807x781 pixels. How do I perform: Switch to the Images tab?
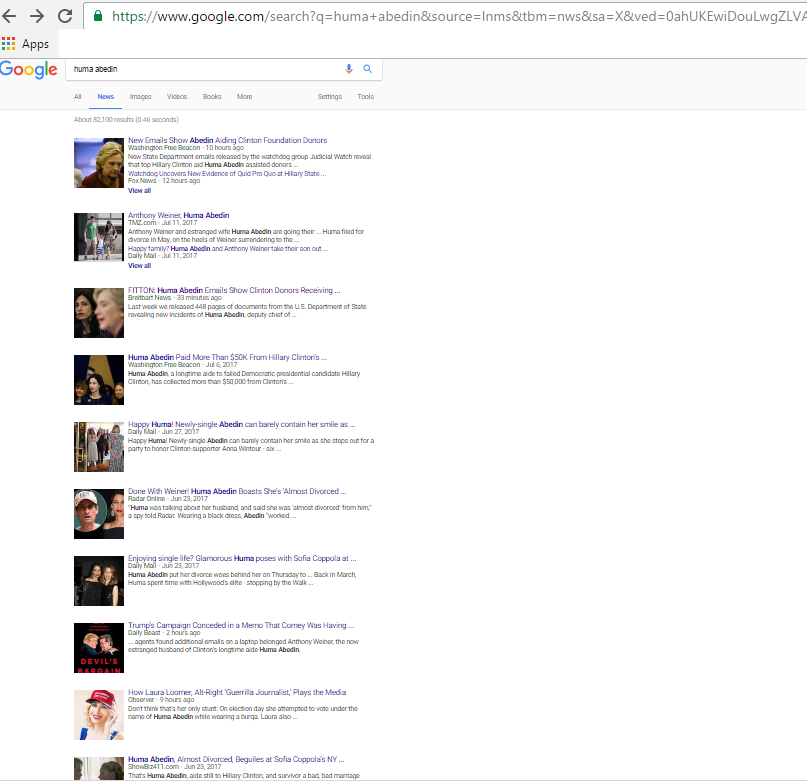[x=140, y=97]
